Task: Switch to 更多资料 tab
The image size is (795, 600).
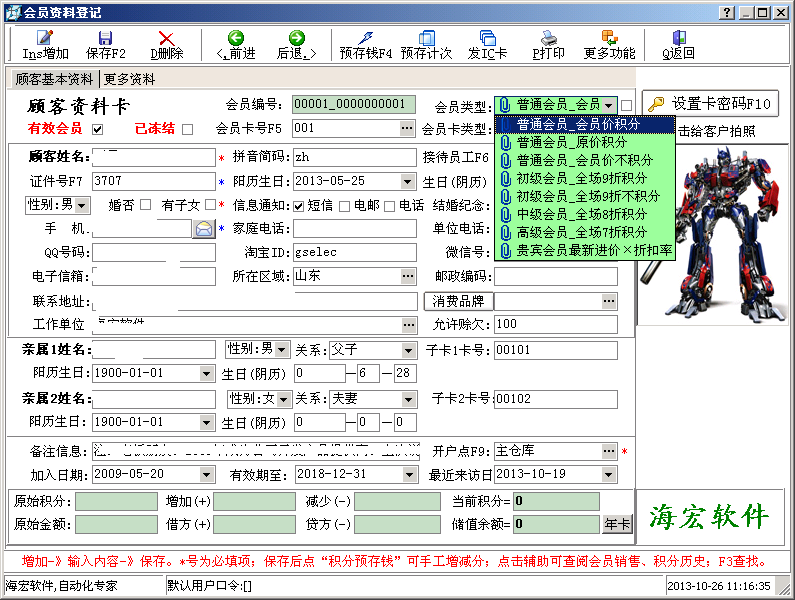Action: coord(129,79)
